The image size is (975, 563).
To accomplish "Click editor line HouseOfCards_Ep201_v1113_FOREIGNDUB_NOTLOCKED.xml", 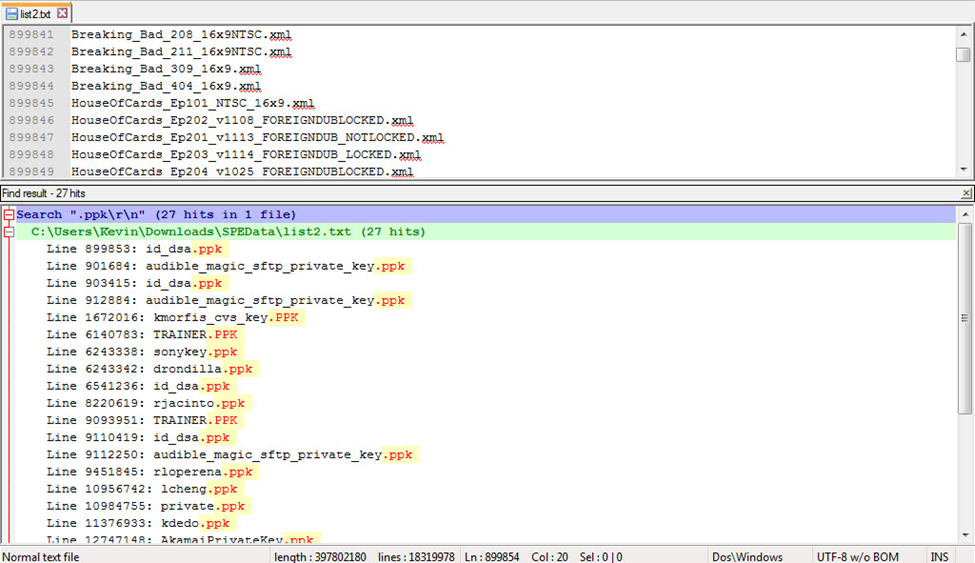I will (x=257, y=137).
